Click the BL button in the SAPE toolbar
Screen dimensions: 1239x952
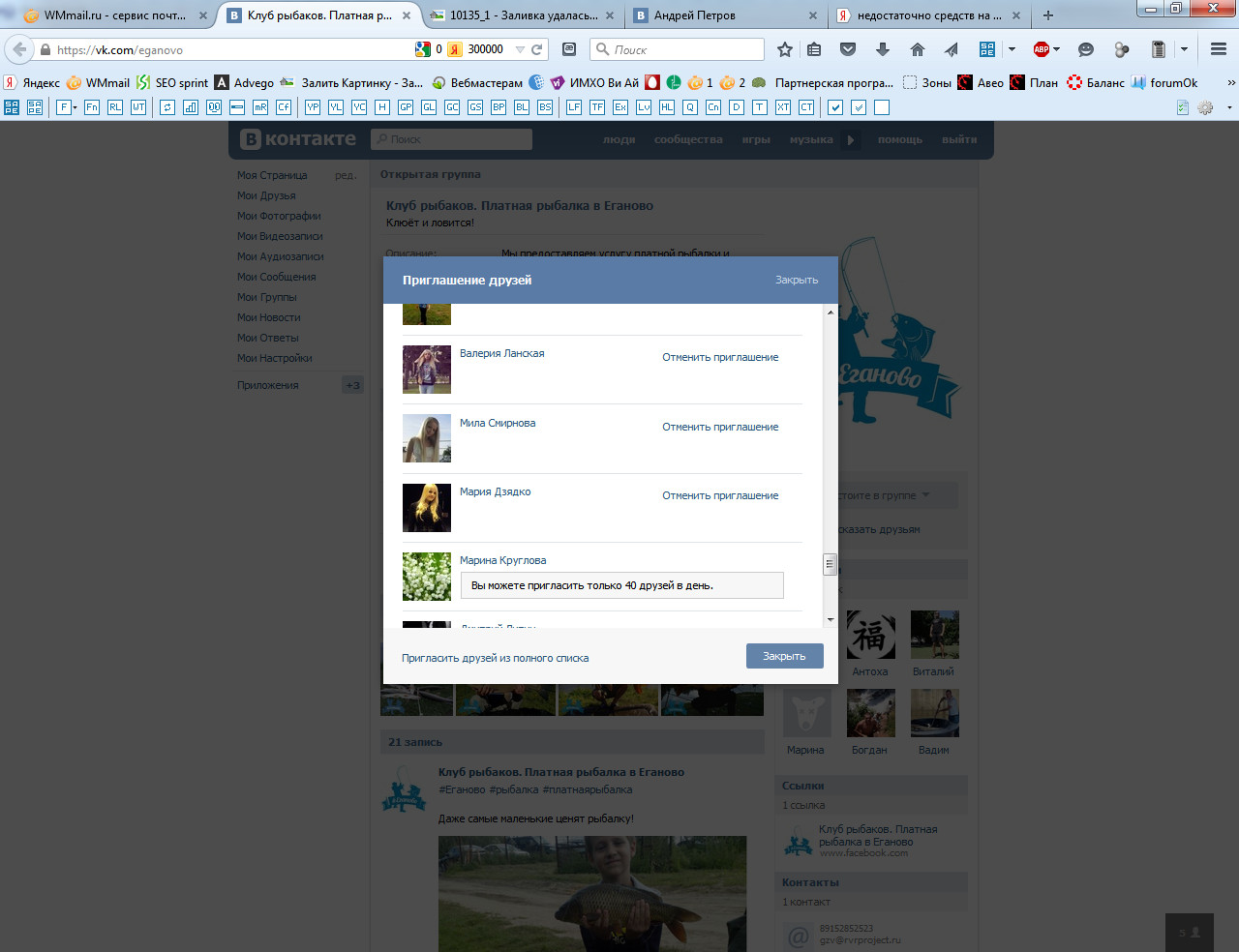click(x=522, y=107)
